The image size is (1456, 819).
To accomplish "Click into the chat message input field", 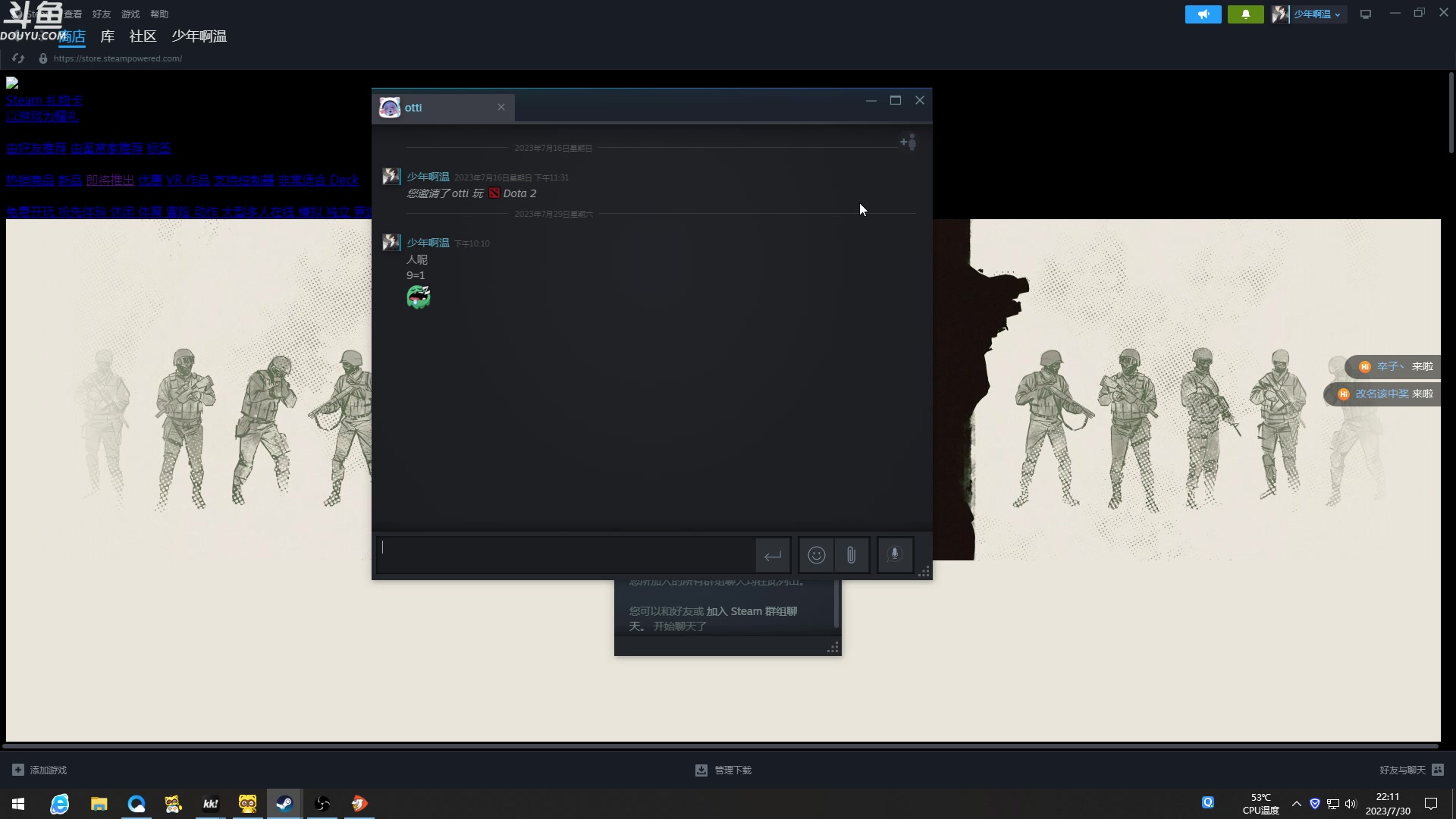I will coord(565,555).
